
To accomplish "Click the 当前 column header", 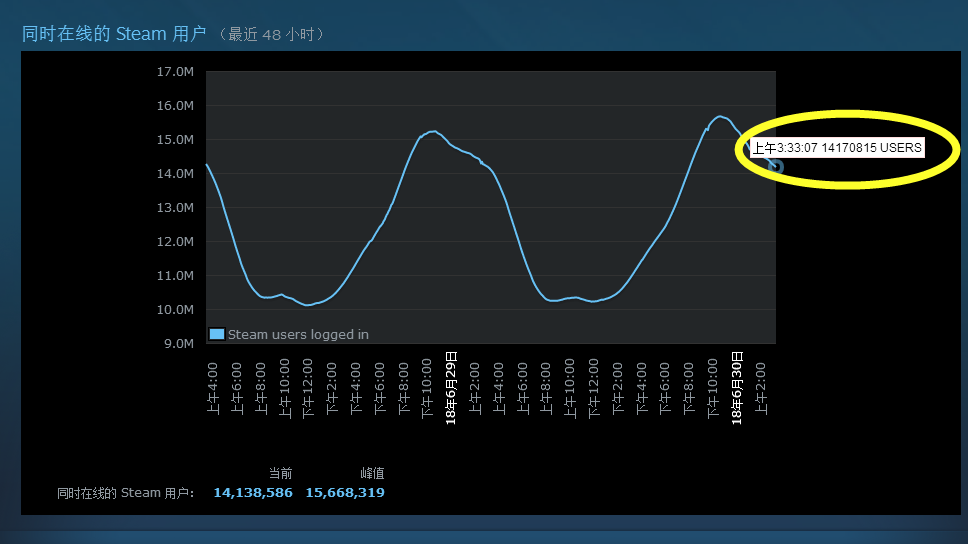I will pyautogui.click(x=280, y=474).
